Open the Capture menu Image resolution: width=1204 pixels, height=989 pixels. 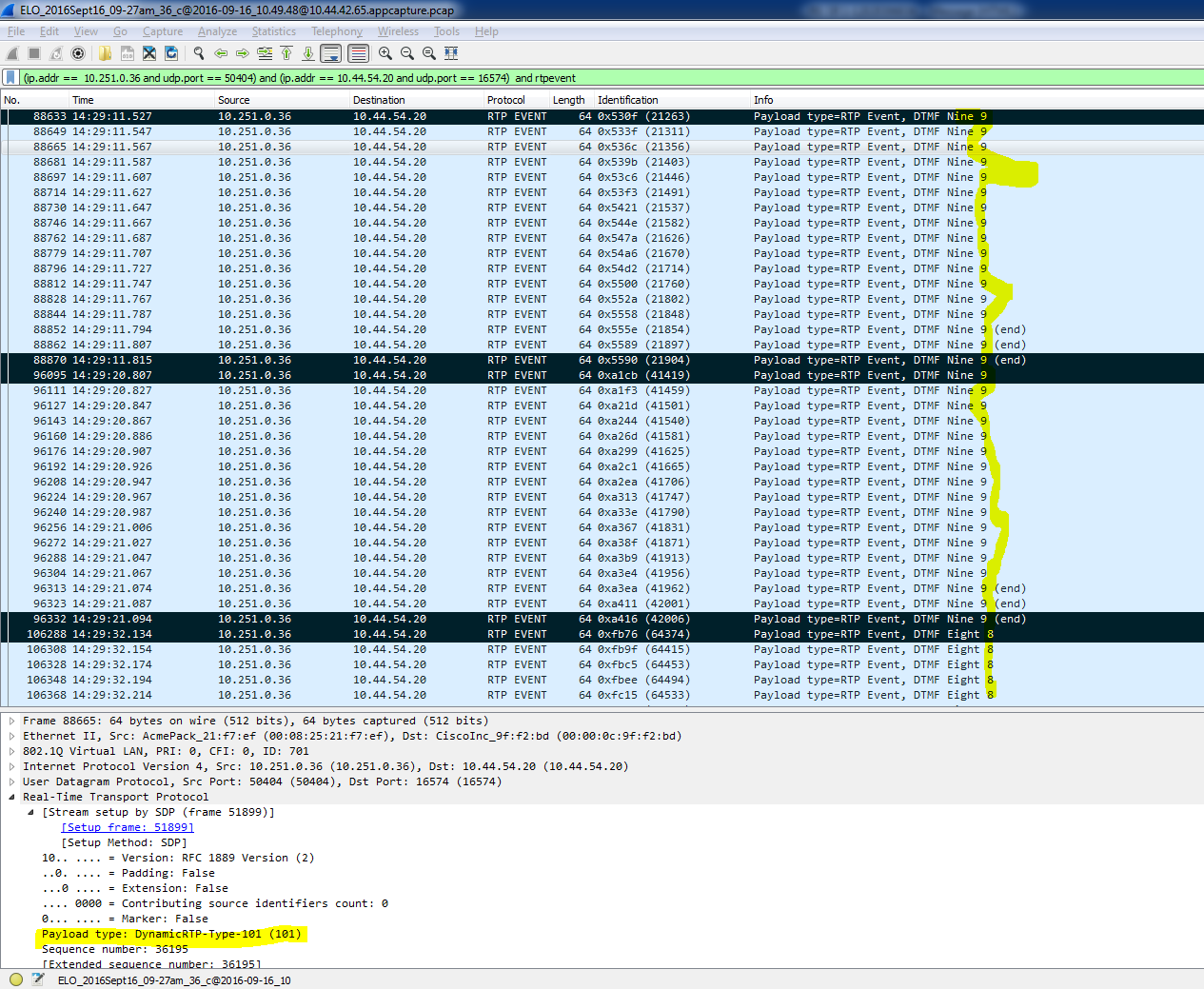click(163, 31)
